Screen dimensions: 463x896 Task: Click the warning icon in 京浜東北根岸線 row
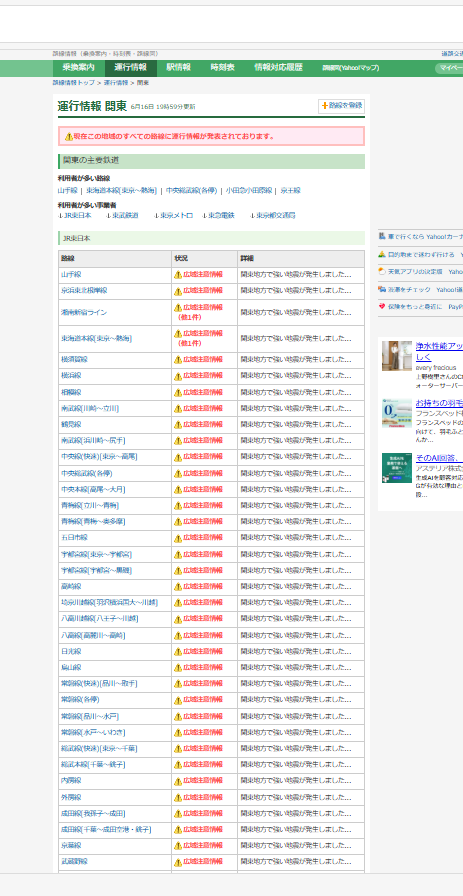[x=178, y=291]
